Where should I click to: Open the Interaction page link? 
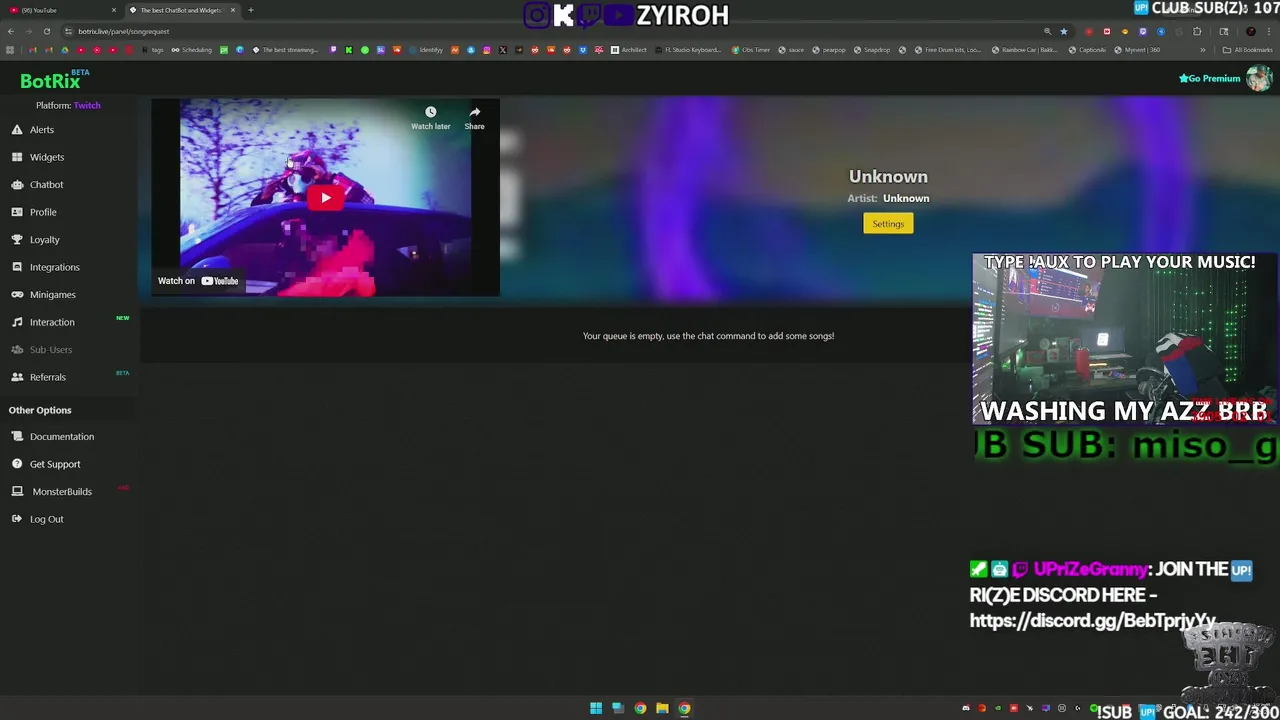(x=52, y=322)
